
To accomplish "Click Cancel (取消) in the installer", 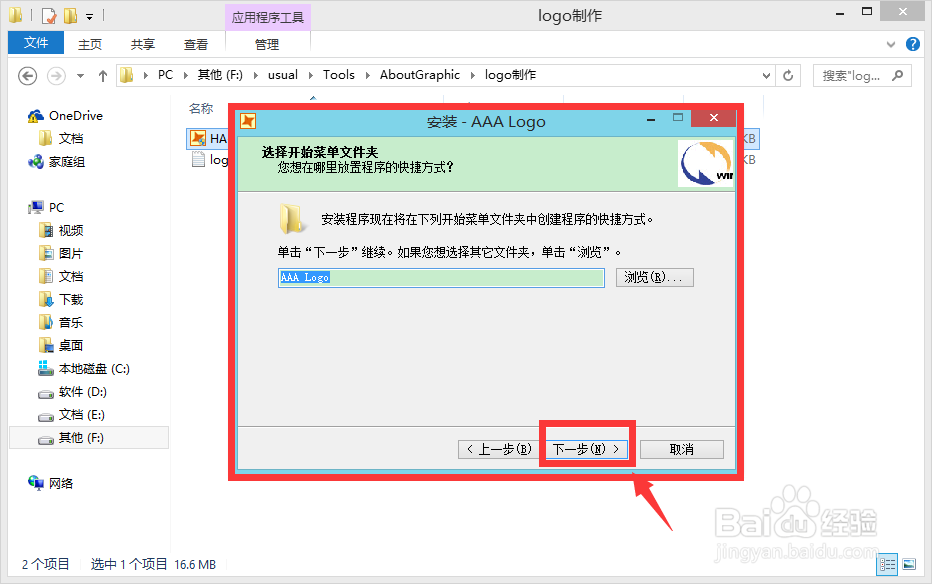I will tap(682, 449).
